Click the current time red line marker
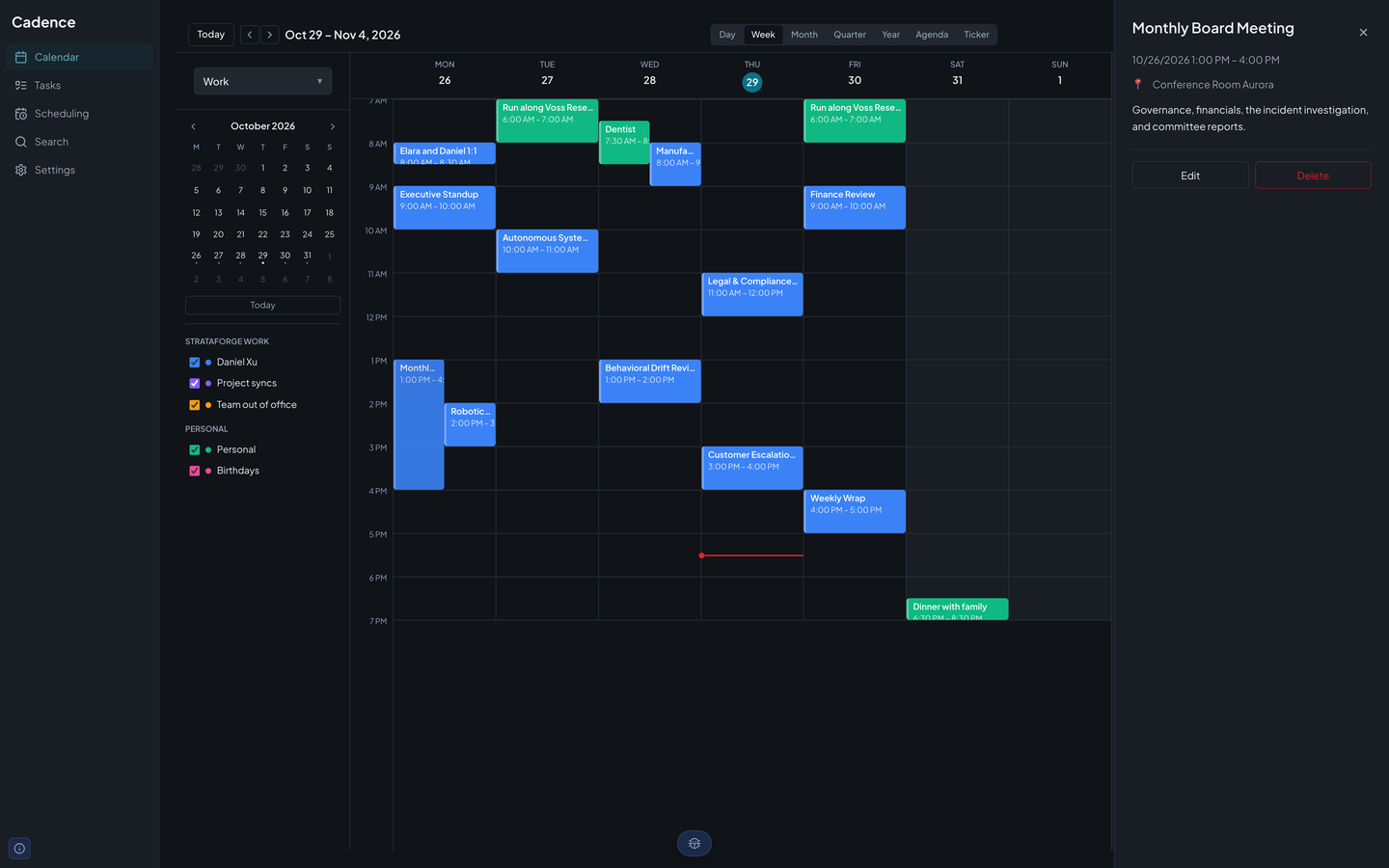Viewport: 1389px width, 868px height. (752, 556)
